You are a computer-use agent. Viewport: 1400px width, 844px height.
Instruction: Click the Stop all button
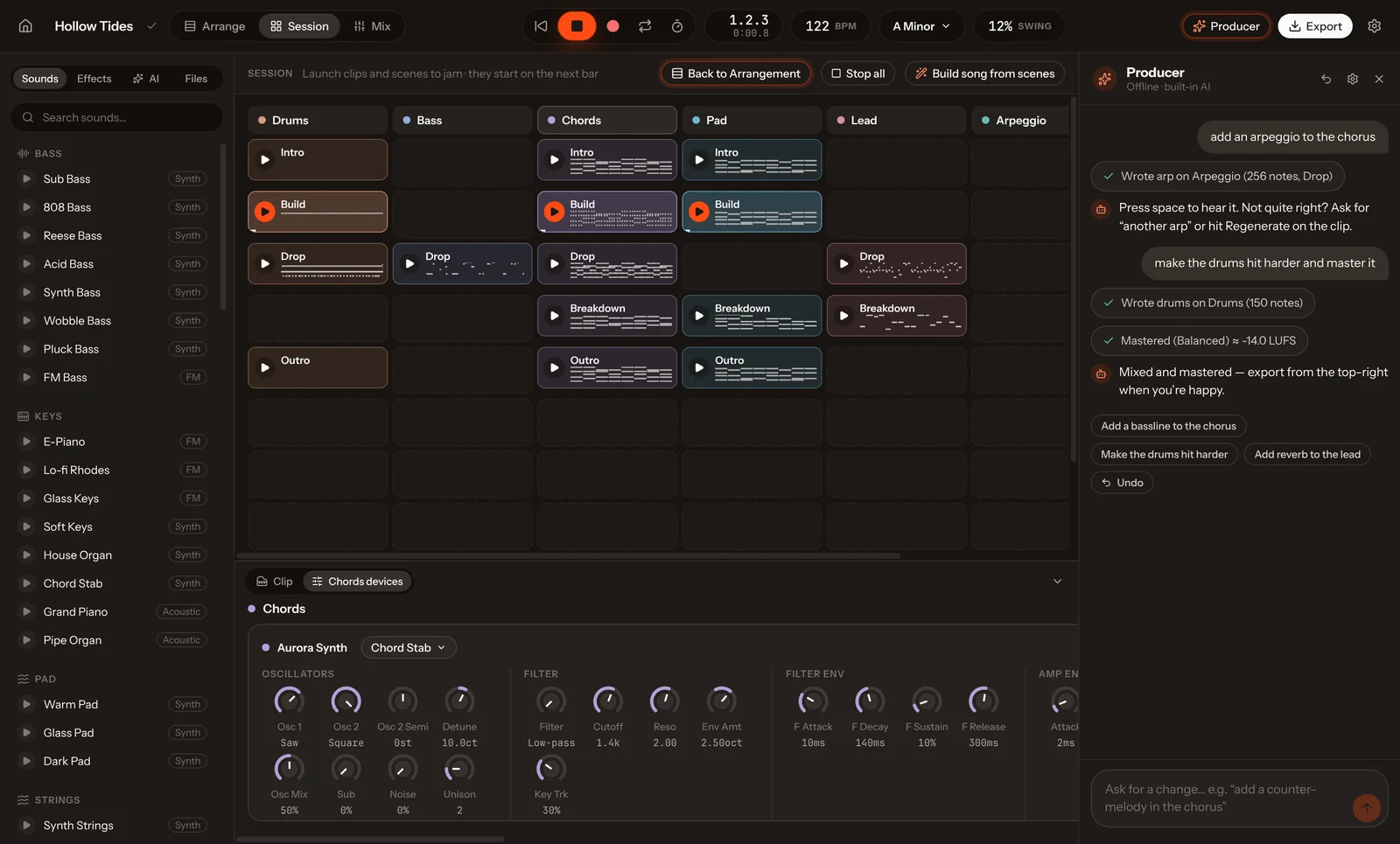tap(857, 73)
